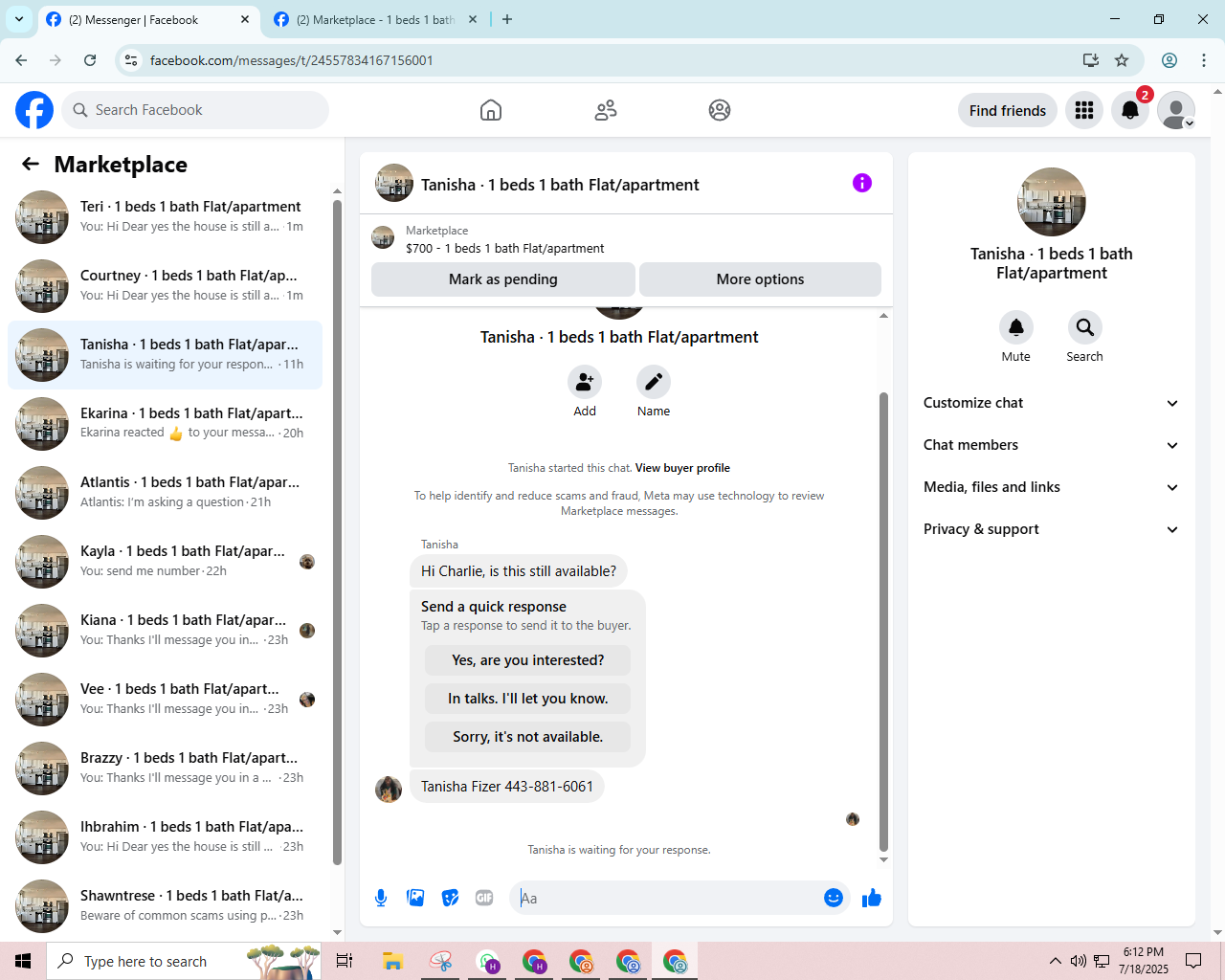Open File Explorer from taskbar
This screenshot has height=980, width=1225.
[392, 961]
